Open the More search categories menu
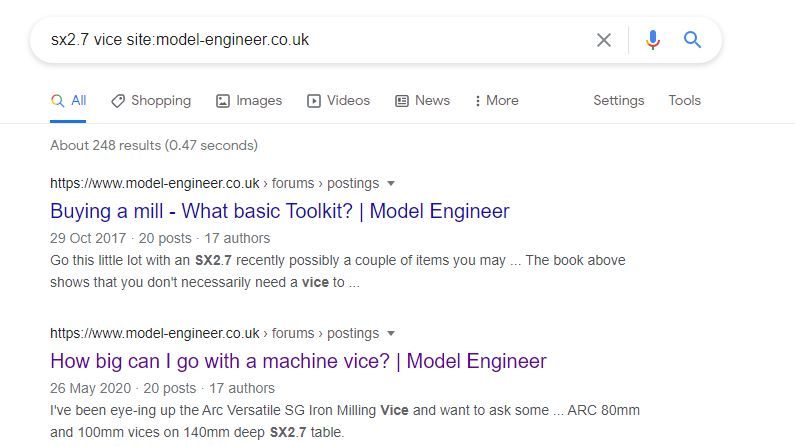Screen dimensions: 795x446 (x=496, y=101)
